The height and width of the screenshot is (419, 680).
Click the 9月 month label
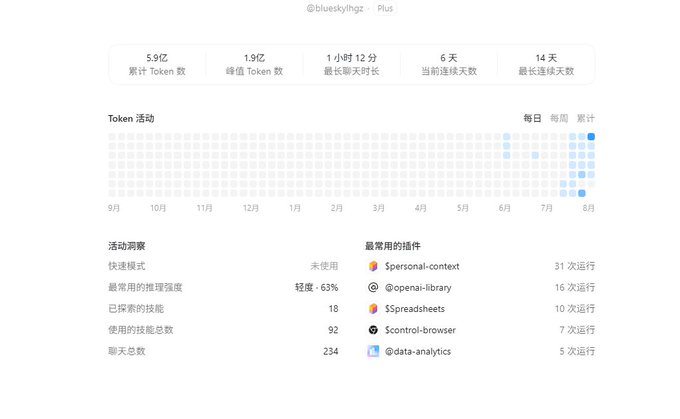tap(114, 208)
